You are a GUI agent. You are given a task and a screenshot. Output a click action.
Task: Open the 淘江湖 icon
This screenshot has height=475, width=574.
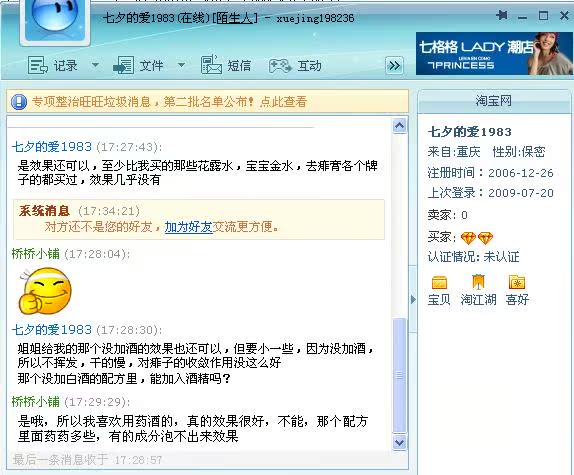point(478,282)
